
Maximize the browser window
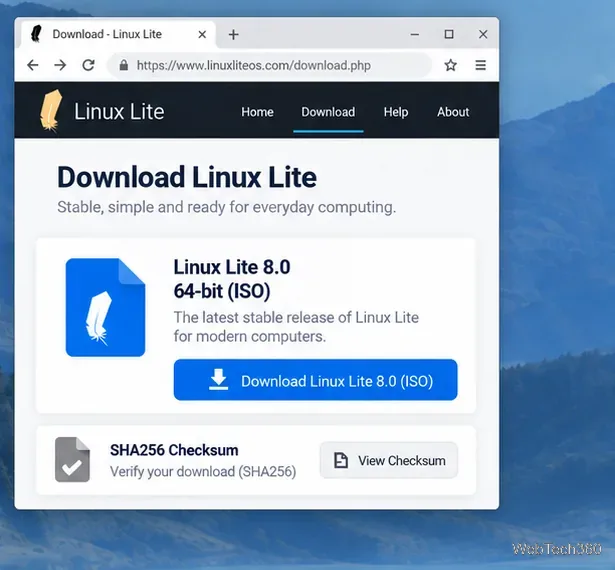(x=449, y=35)
